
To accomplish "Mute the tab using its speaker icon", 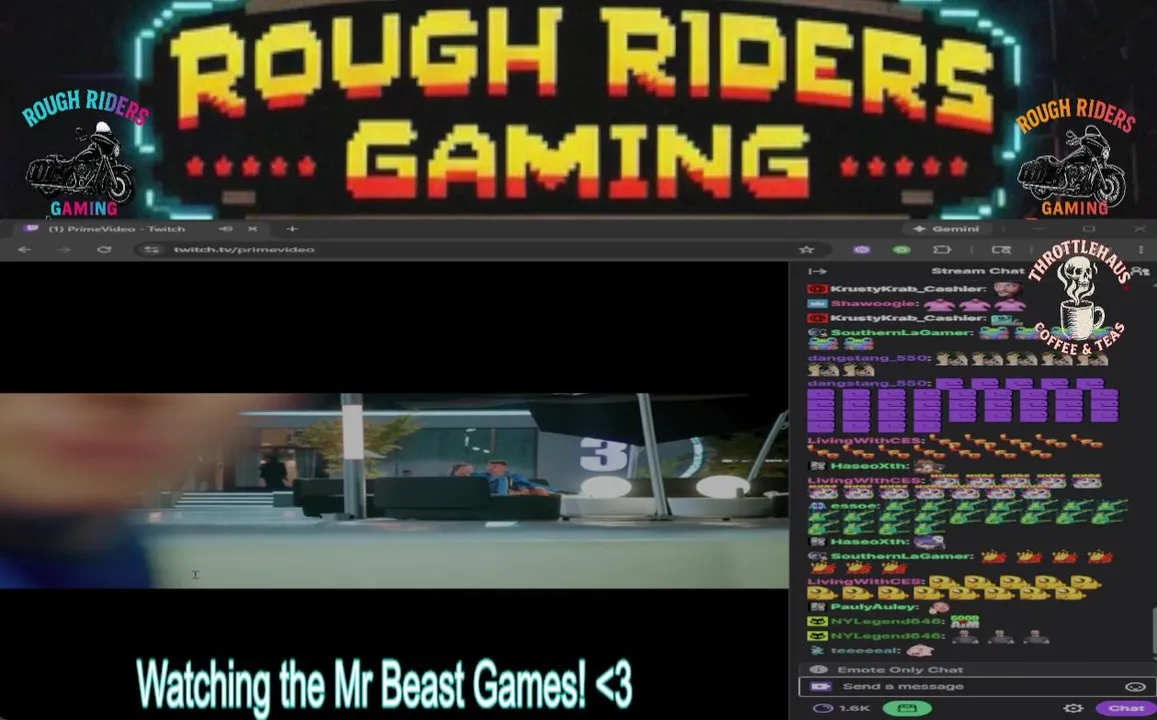I will [x=227, y=229].
